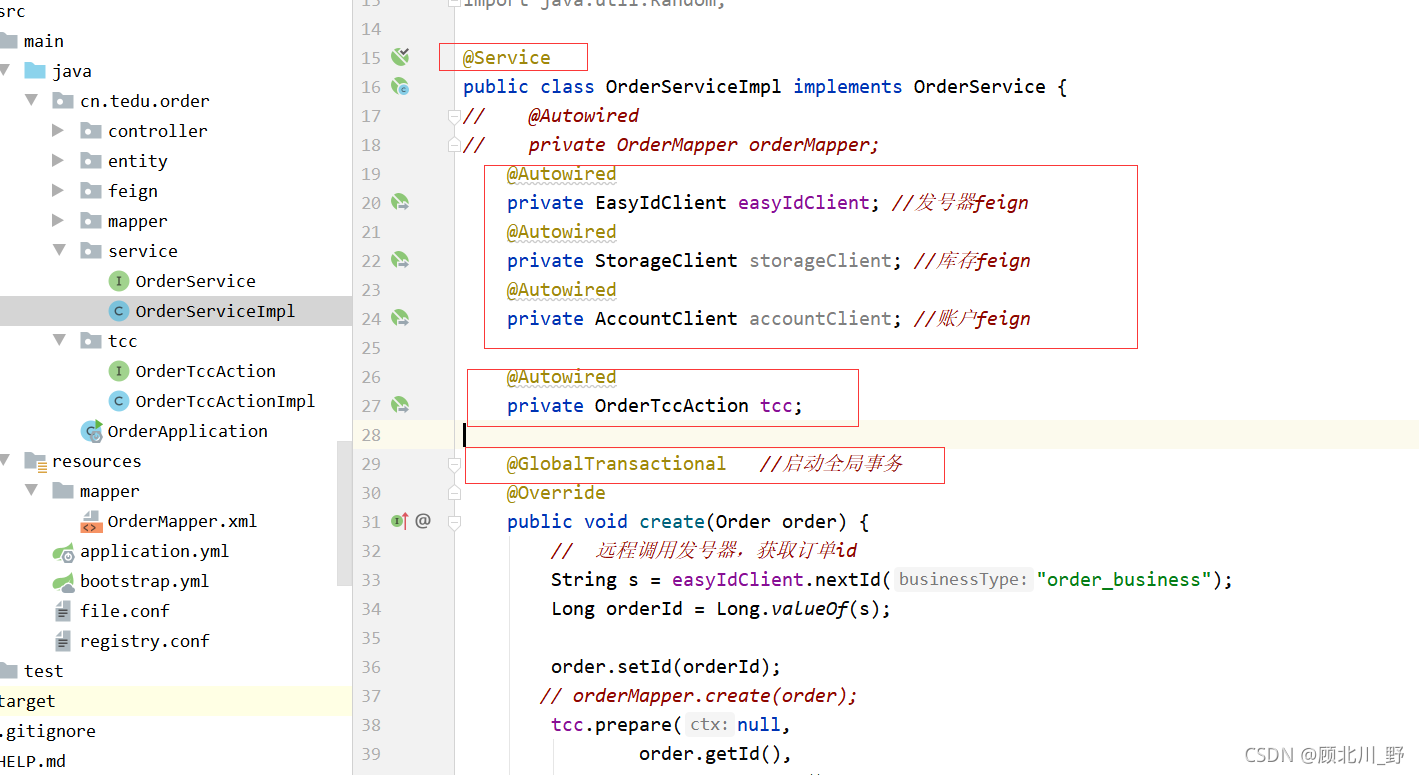The image size is (1419, 775).
Task: Click the runnable class icon beside OrderApplication
Action: [89, 431]
